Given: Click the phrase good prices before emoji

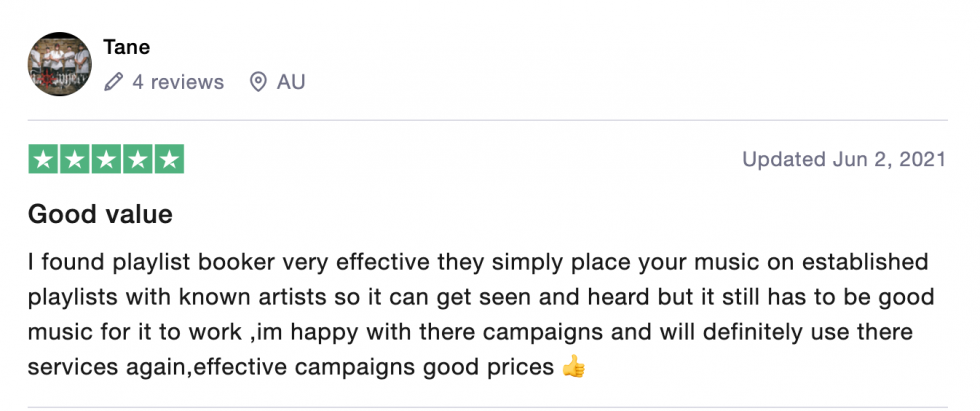Looking at the screenshot, I should [488, 368].
